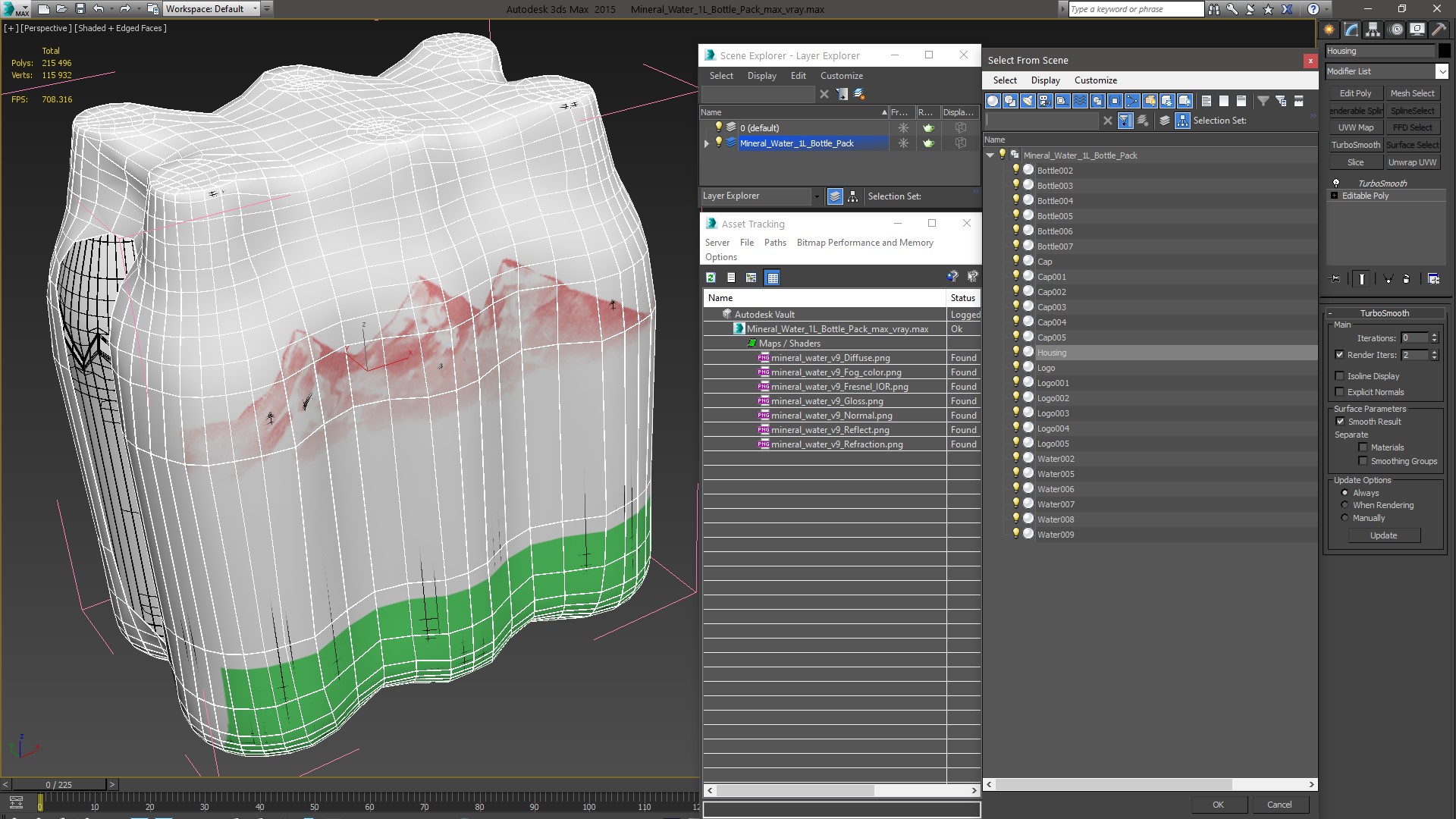
Task: Clear the Scene Explorer search filter
Action: pyautogui.click(x=824, y=94)
